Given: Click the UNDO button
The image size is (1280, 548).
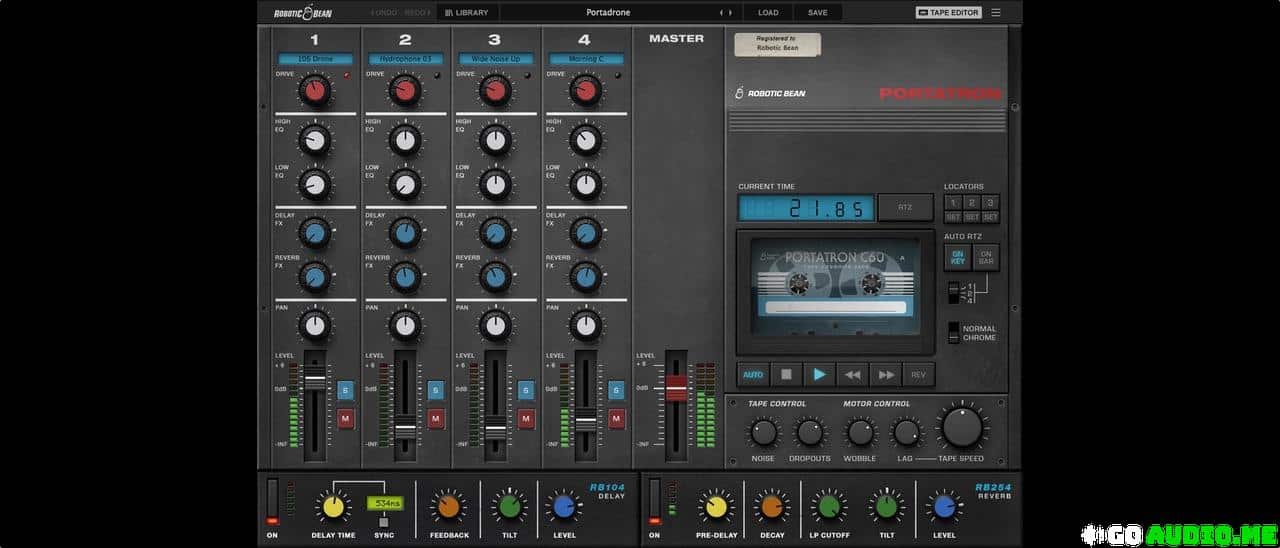Looking at the screenshot, I should tap(385, 13).
